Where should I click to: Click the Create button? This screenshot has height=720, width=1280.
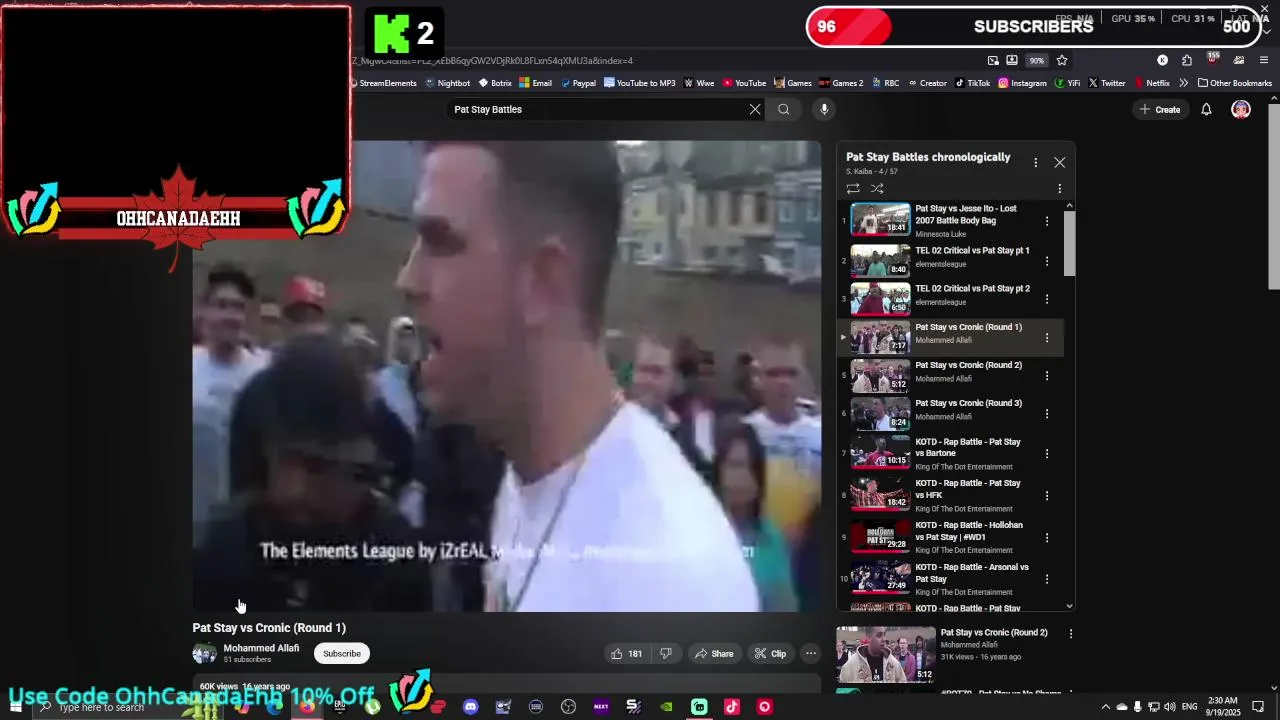(x=1160, y=109)
